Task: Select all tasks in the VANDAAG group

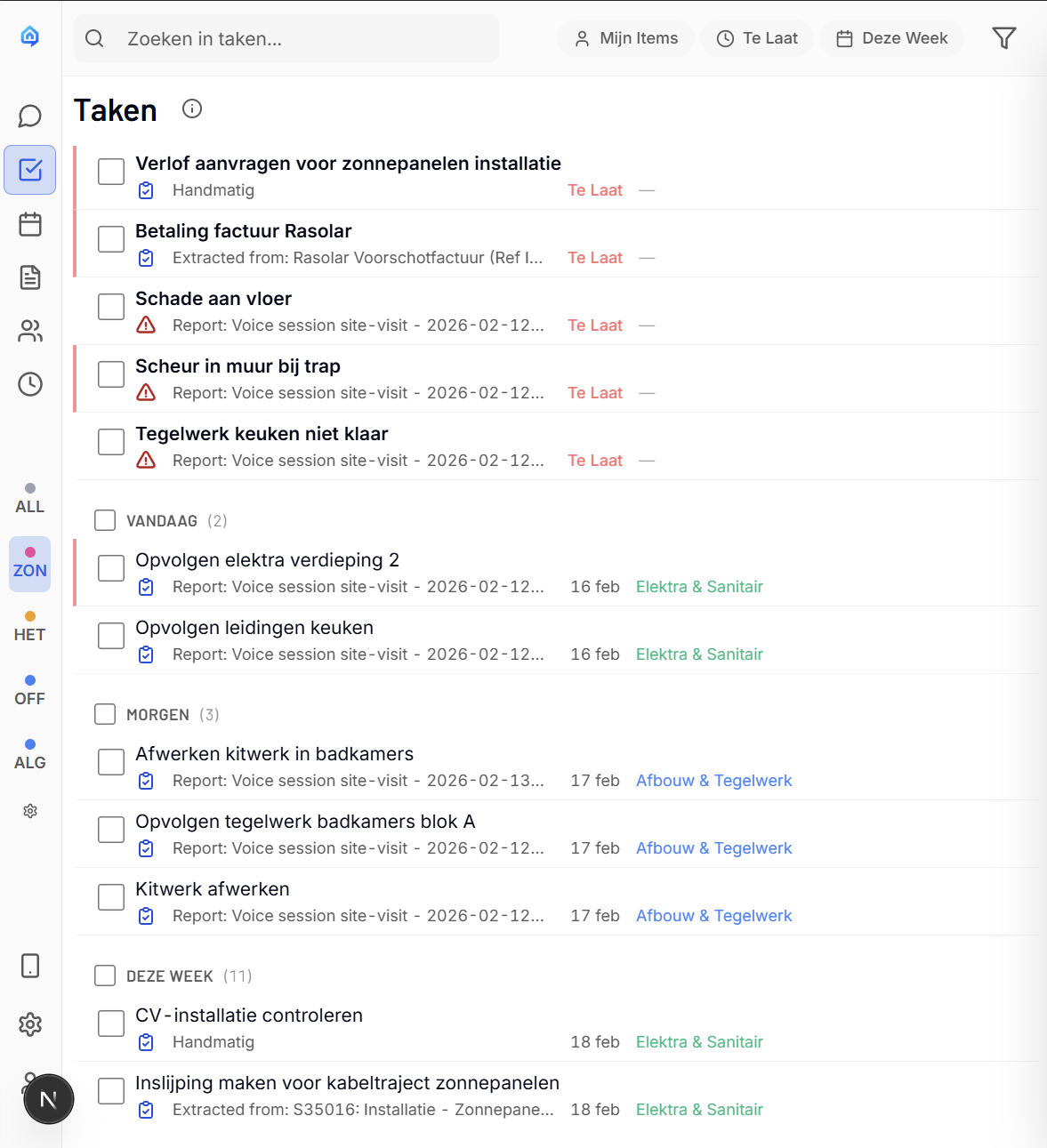Action: coord(104,519)
